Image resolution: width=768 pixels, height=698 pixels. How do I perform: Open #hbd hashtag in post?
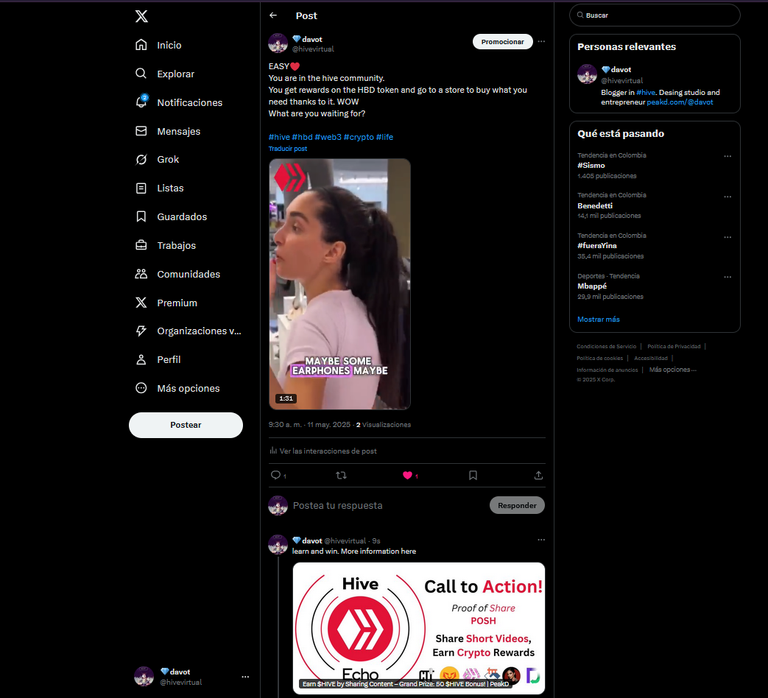302,137
